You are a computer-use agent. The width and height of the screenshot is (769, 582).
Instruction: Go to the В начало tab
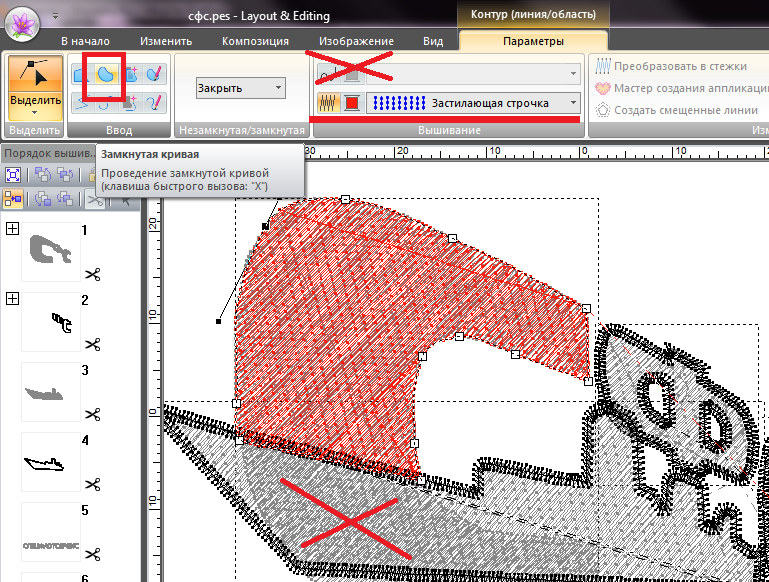(x=85, y=41)
